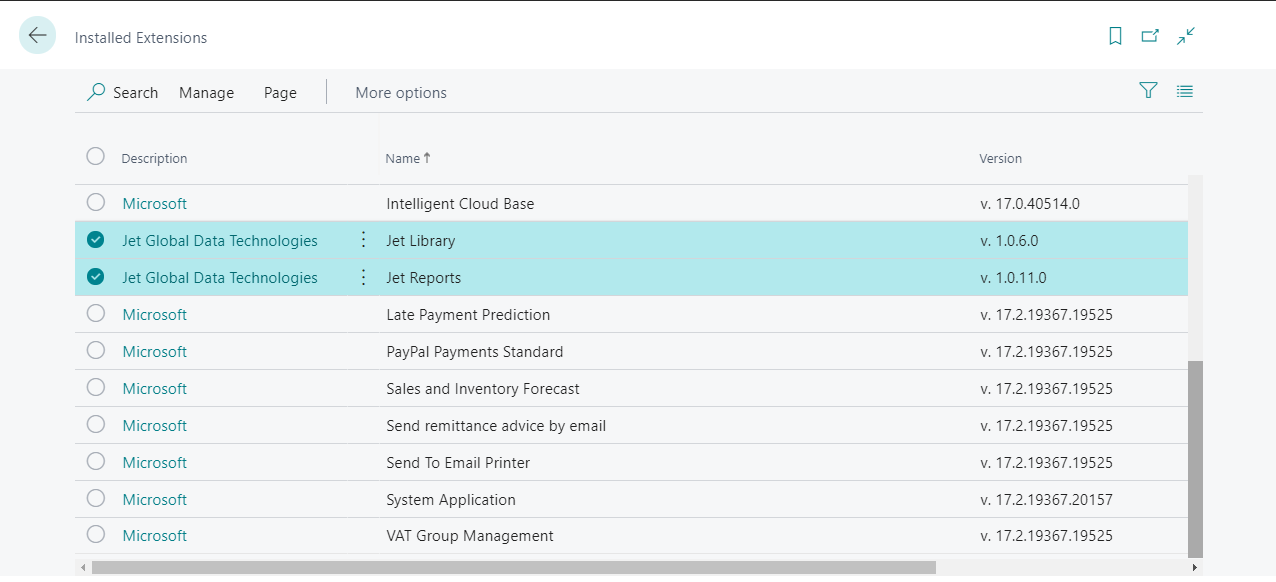
Task: Click the Microsoft link on PayPal Payments Standard
Action: (x=154, y=351)
